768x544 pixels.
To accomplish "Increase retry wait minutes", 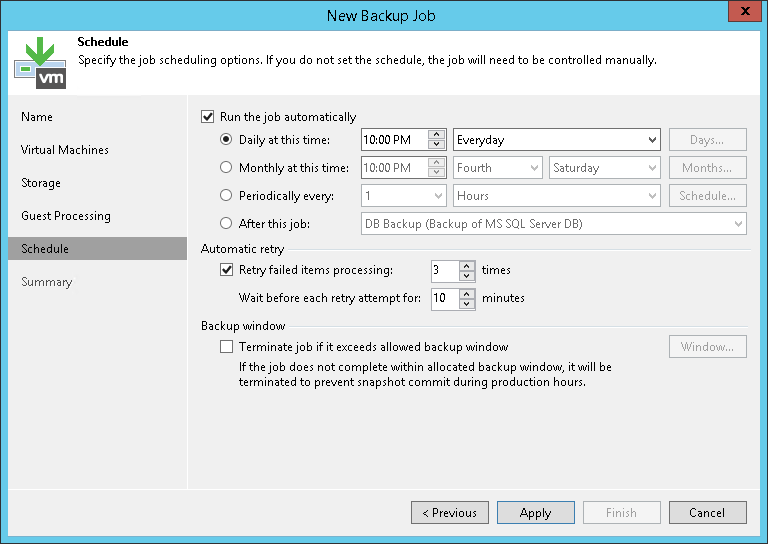I will (467, 293).
